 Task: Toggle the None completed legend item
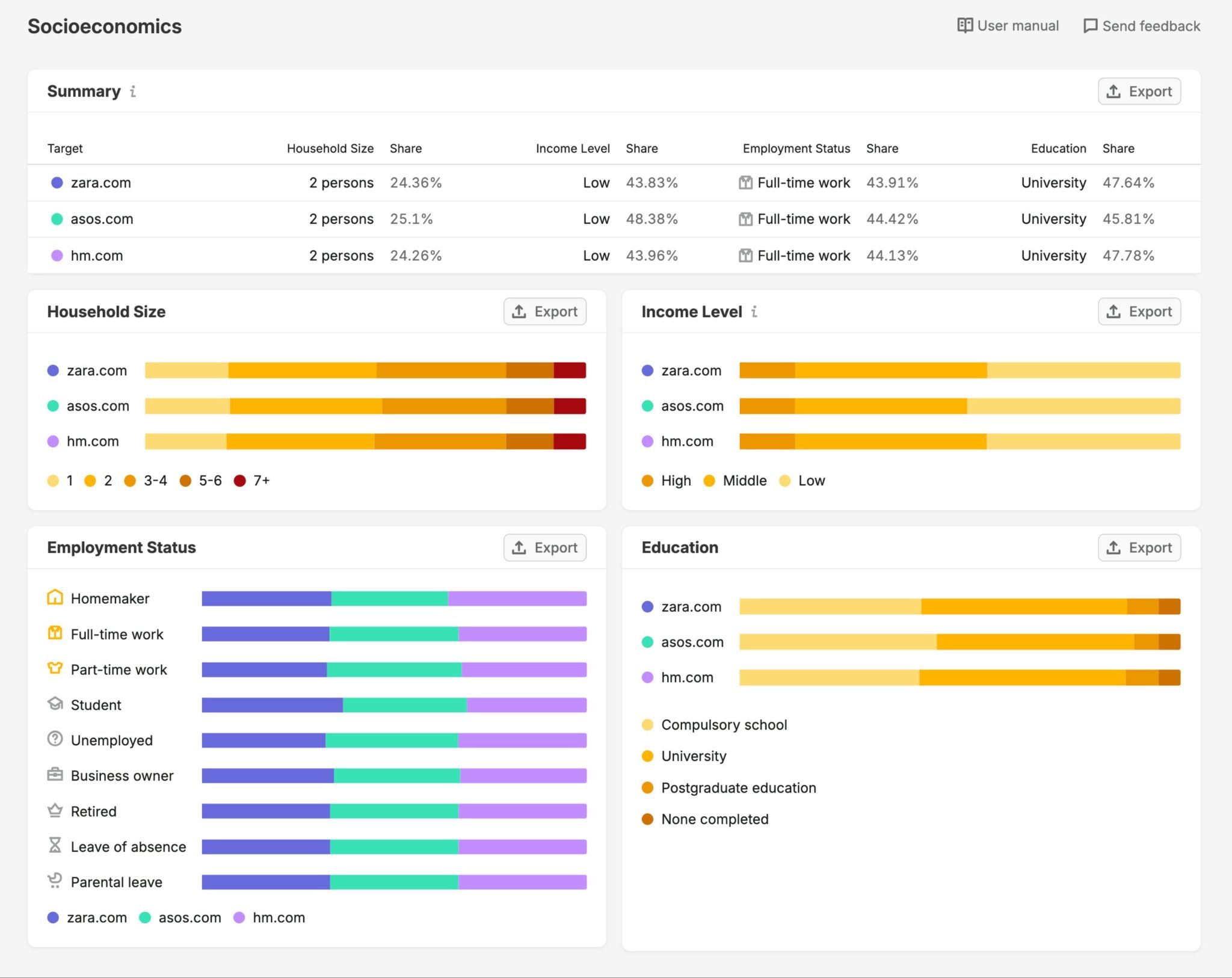705,819
